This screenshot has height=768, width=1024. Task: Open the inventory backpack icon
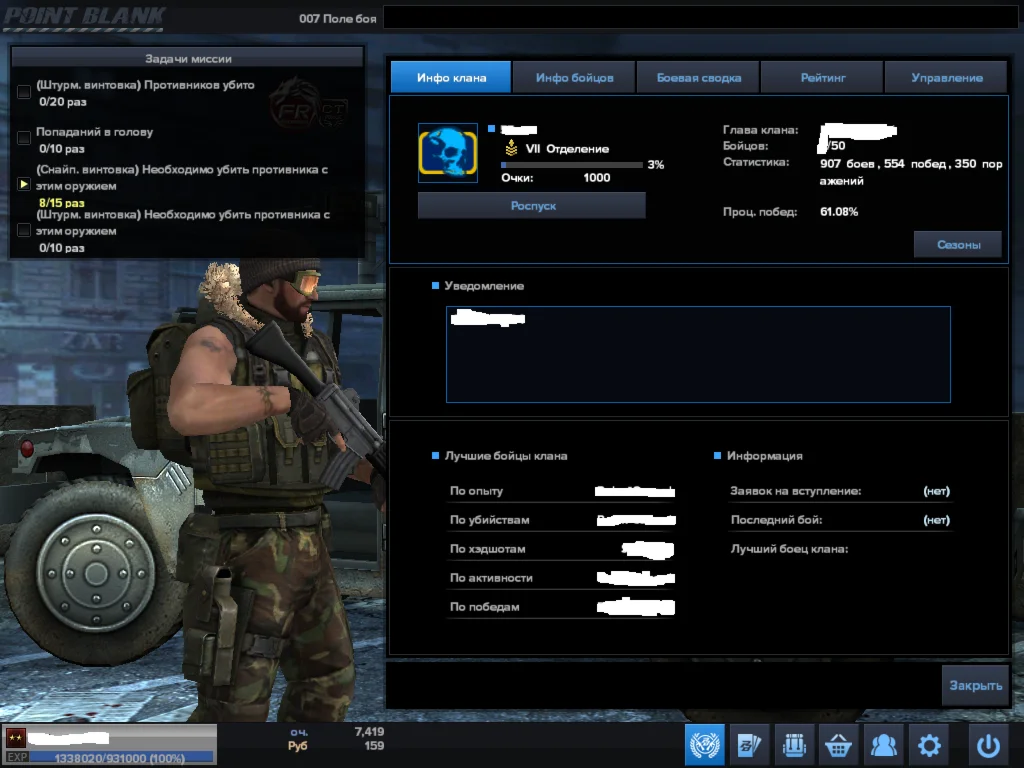pos(794,744)
